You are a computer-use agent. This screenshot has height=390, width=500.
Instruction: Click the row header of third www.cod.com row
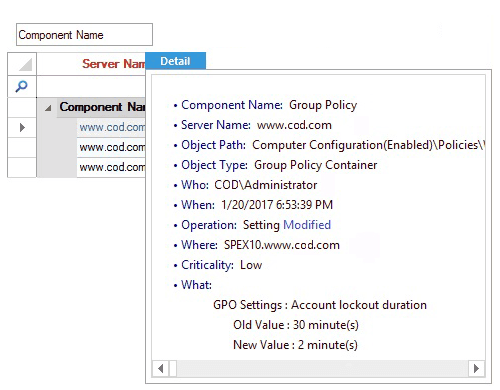tap(22, 167)
